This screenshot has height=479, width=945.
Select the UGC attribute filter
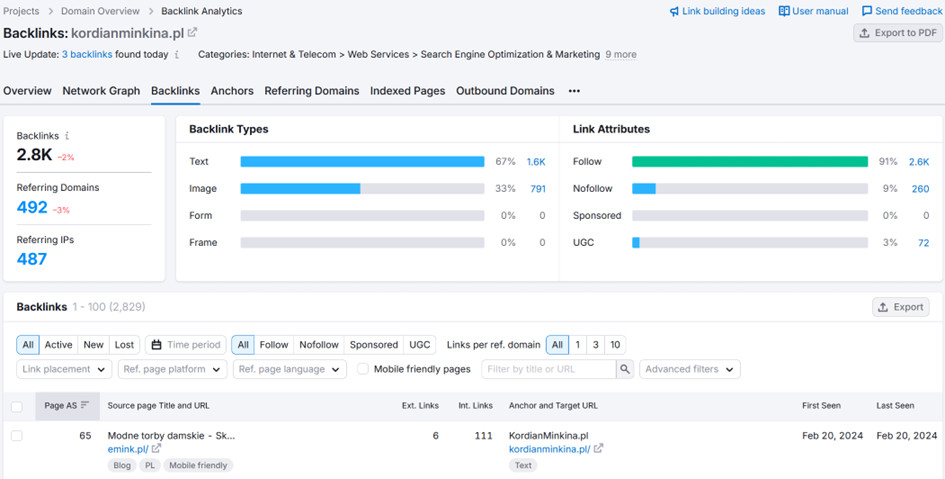419,345
